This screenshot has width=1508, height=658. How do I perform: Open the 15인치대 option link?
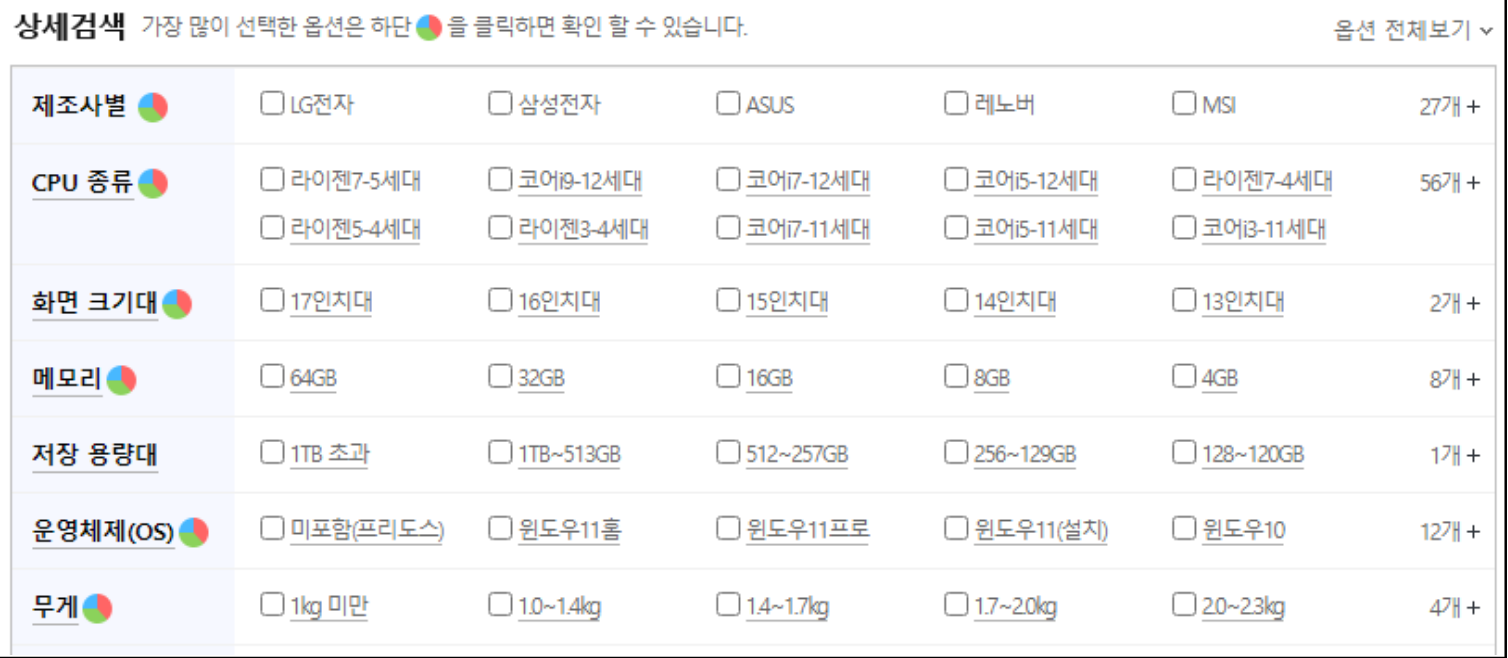click(787, 302)
